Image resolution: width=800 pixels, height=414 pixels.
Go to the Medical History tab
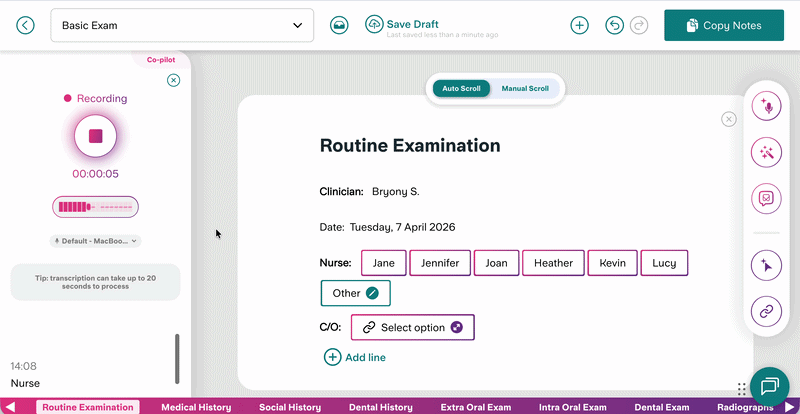(196, 407)
